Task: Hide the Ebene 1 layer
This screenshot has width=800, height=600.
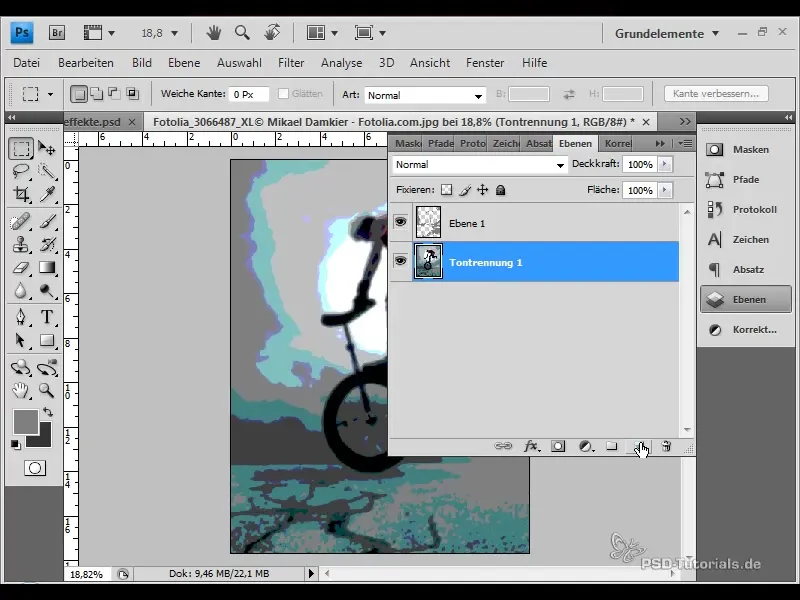Action: [x=401, y=222]
